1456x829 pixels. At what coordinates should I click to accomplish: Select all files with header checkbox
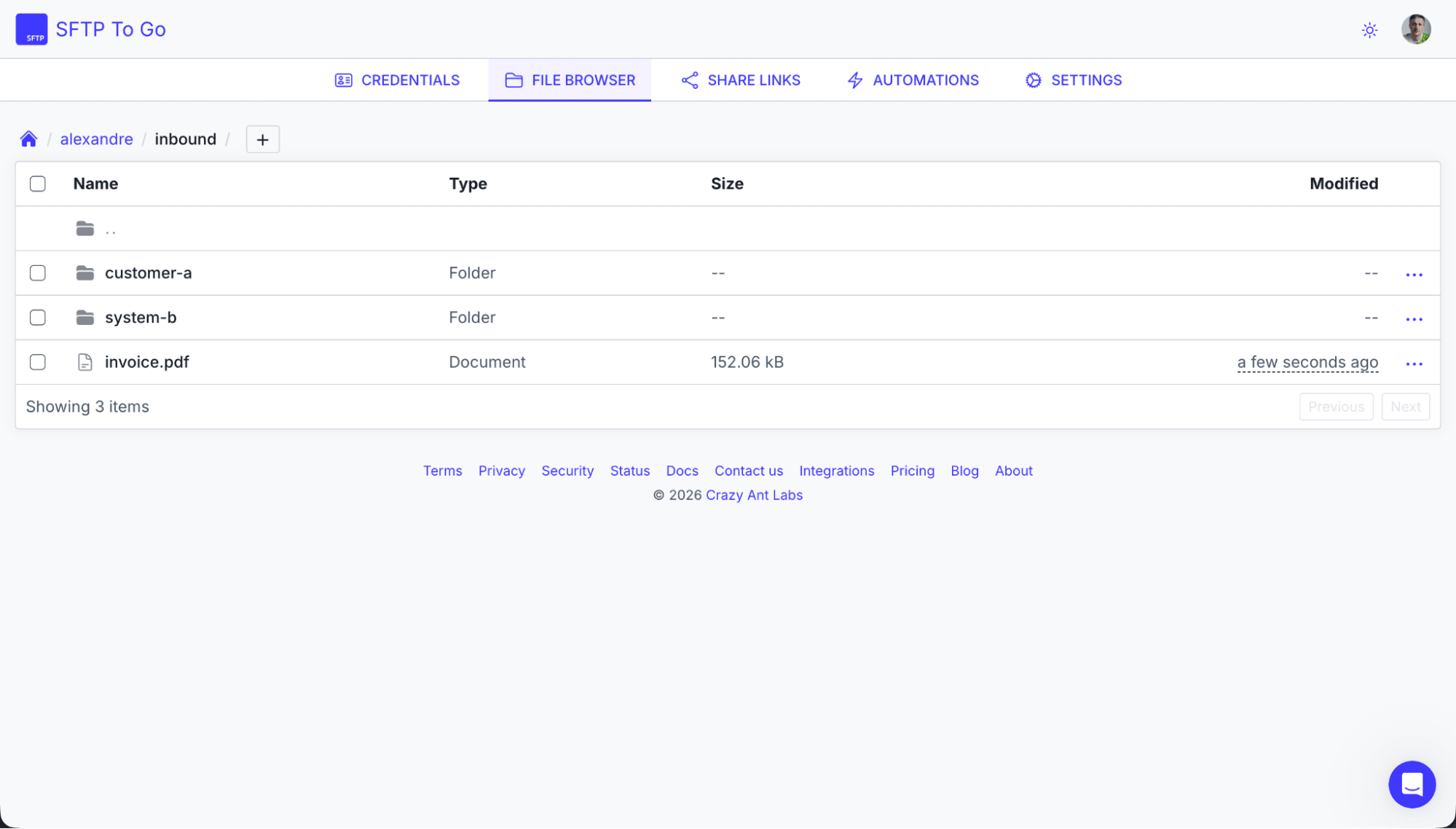pos(38,184)
